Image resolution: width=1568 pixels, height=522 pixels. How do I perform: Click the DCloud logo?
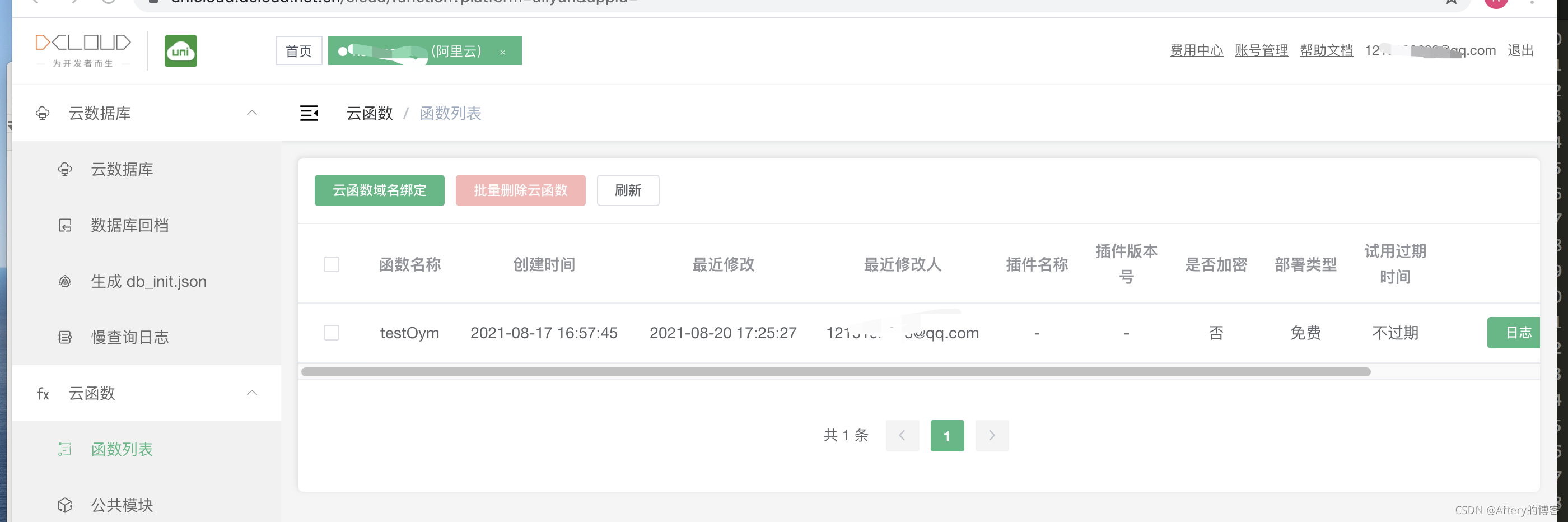(x=83, y=50)
